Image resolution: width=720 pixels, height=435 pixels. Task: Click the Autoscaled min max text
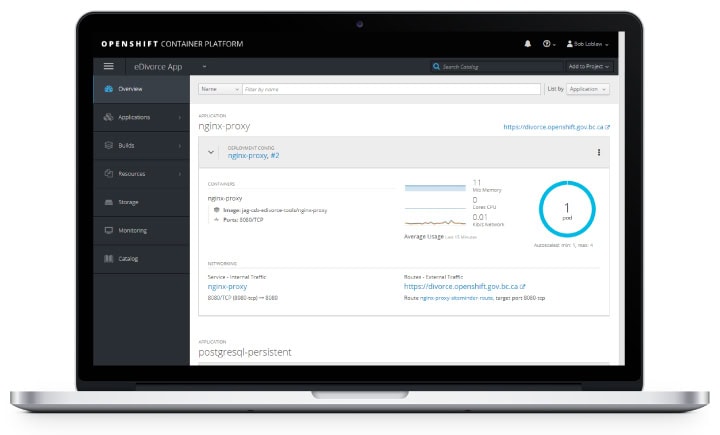point(563,245)
